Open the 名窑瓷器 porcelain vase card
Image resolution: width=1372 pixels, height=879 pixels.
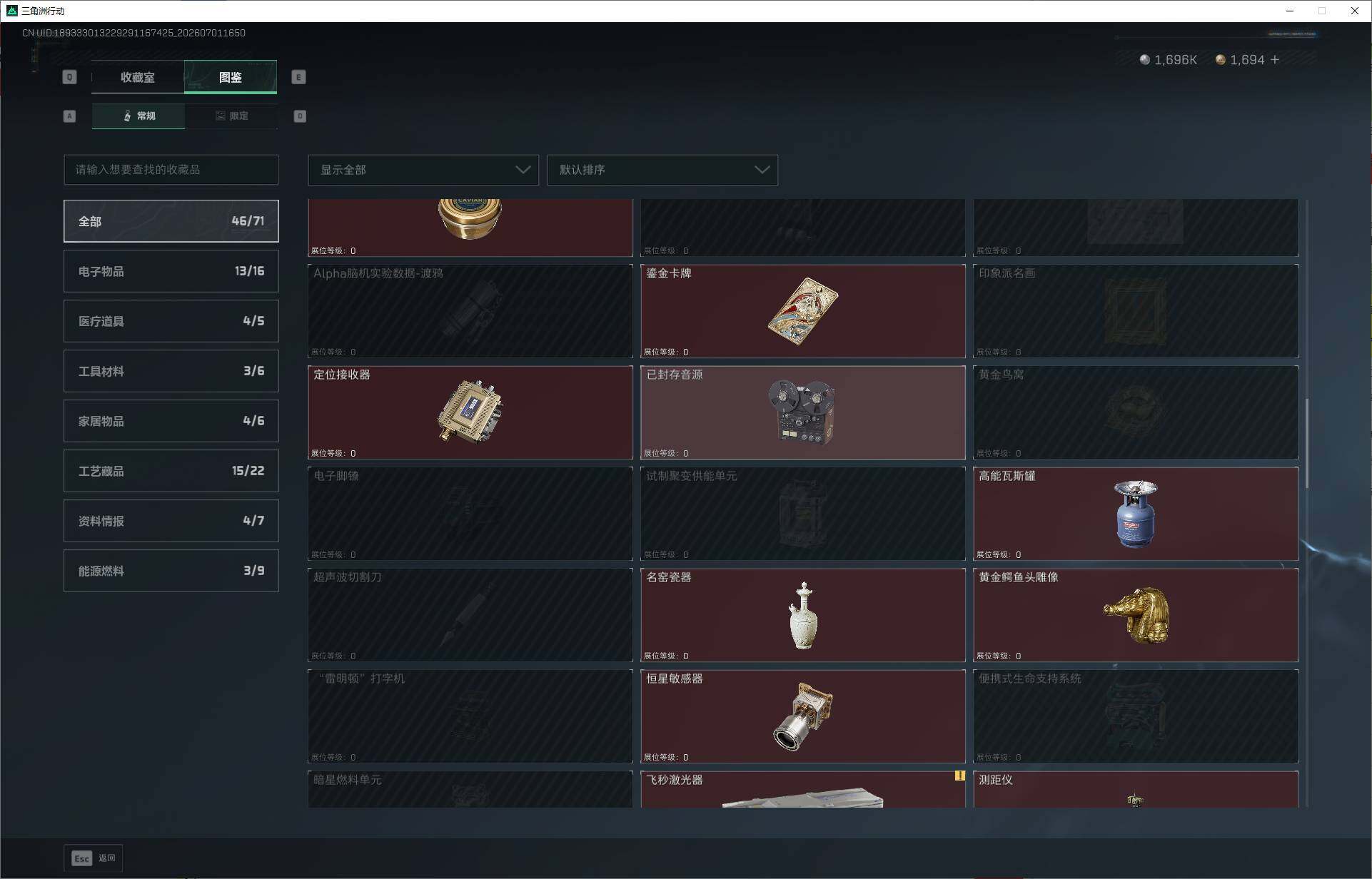(802, 615)
